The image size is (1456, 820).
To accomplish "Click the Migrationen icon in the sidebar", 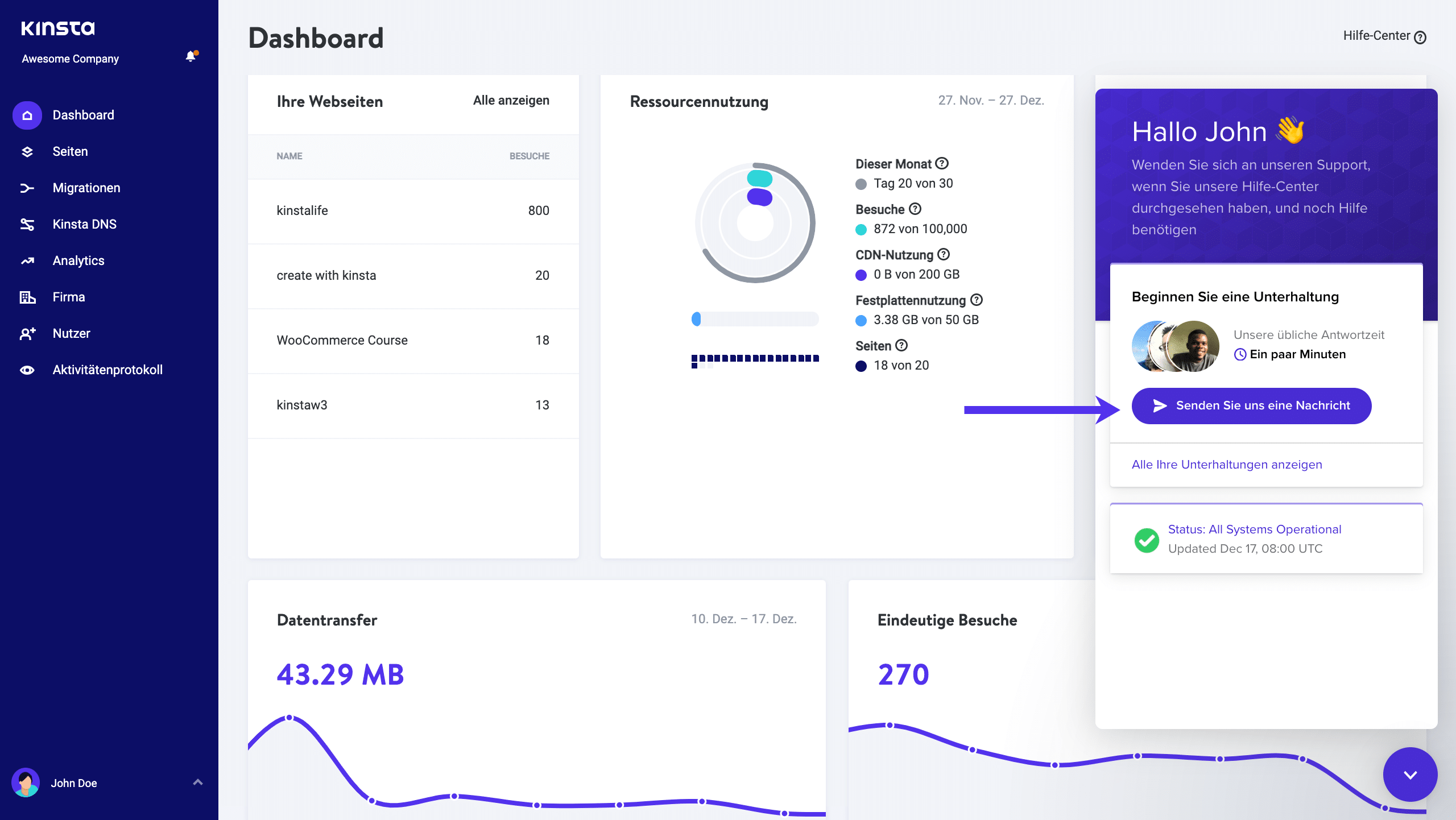I will point(27,188).
